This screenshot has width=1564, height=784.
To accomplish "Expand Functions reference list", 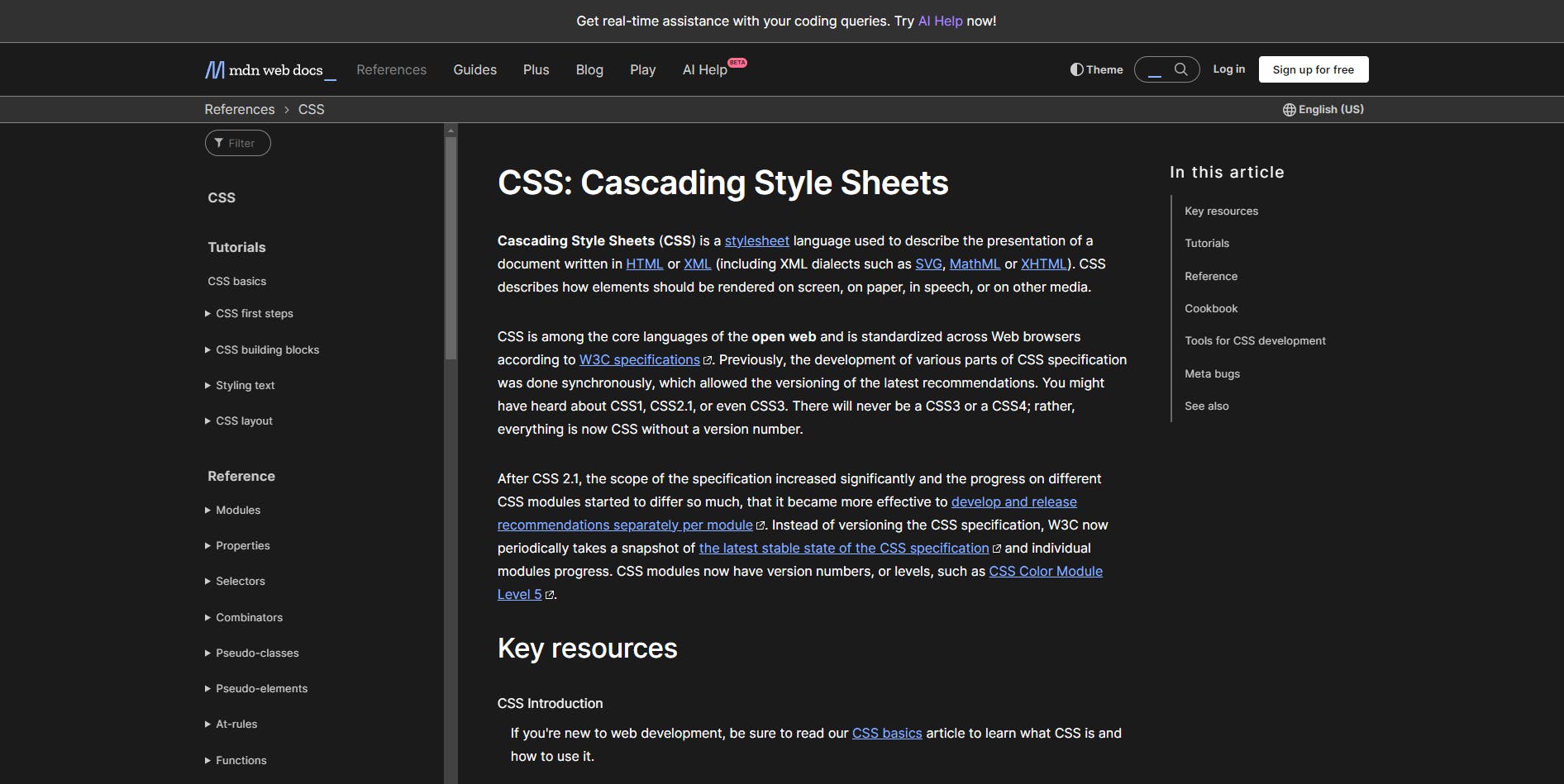I will click(236, 761).
